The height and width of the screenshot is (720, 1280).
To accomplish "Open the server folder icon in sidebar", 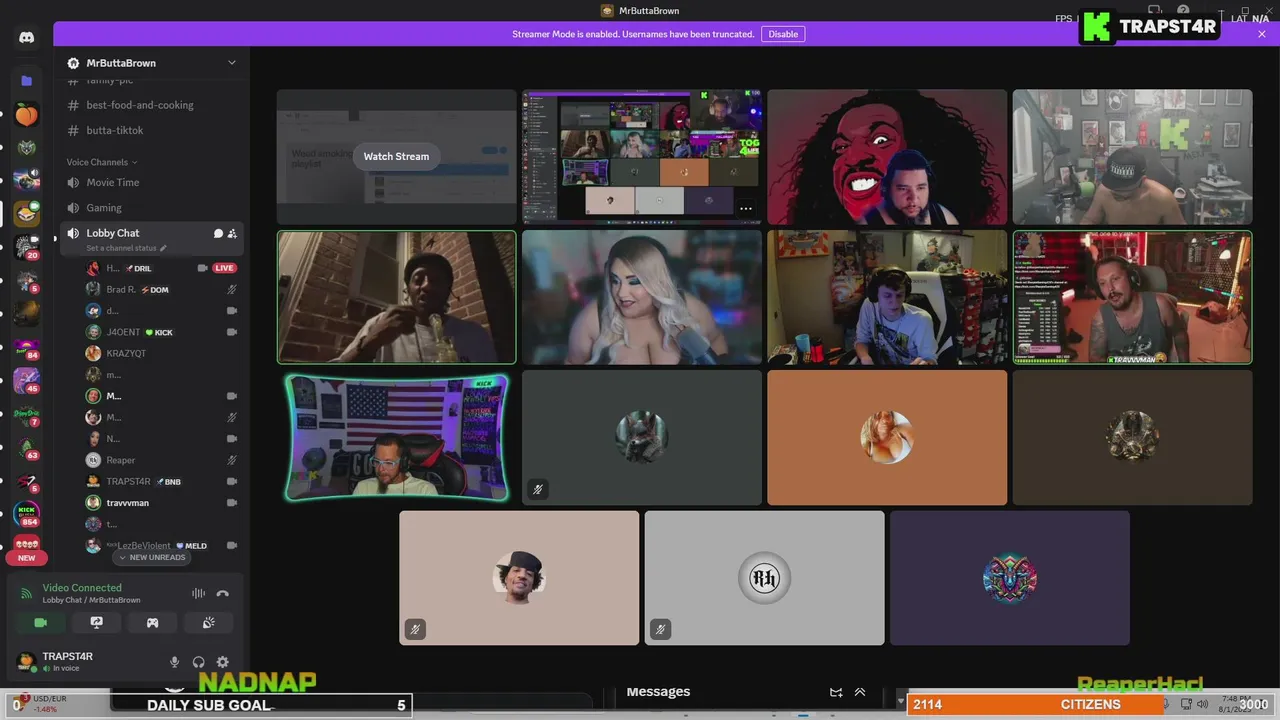I will (27, 80).
